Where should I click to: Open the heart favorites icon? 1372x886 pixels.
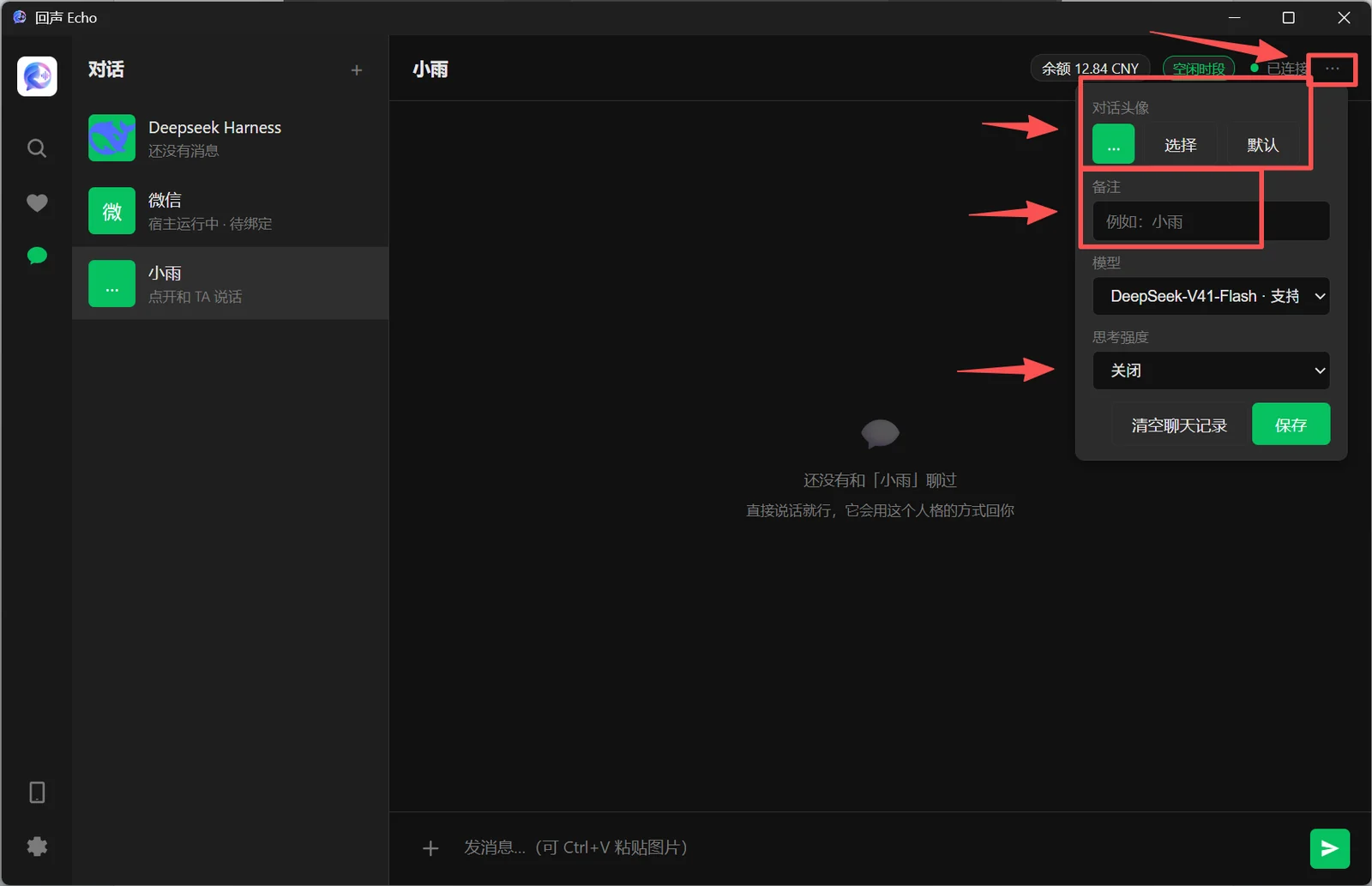pyautogui.click(x=37, y=202)
